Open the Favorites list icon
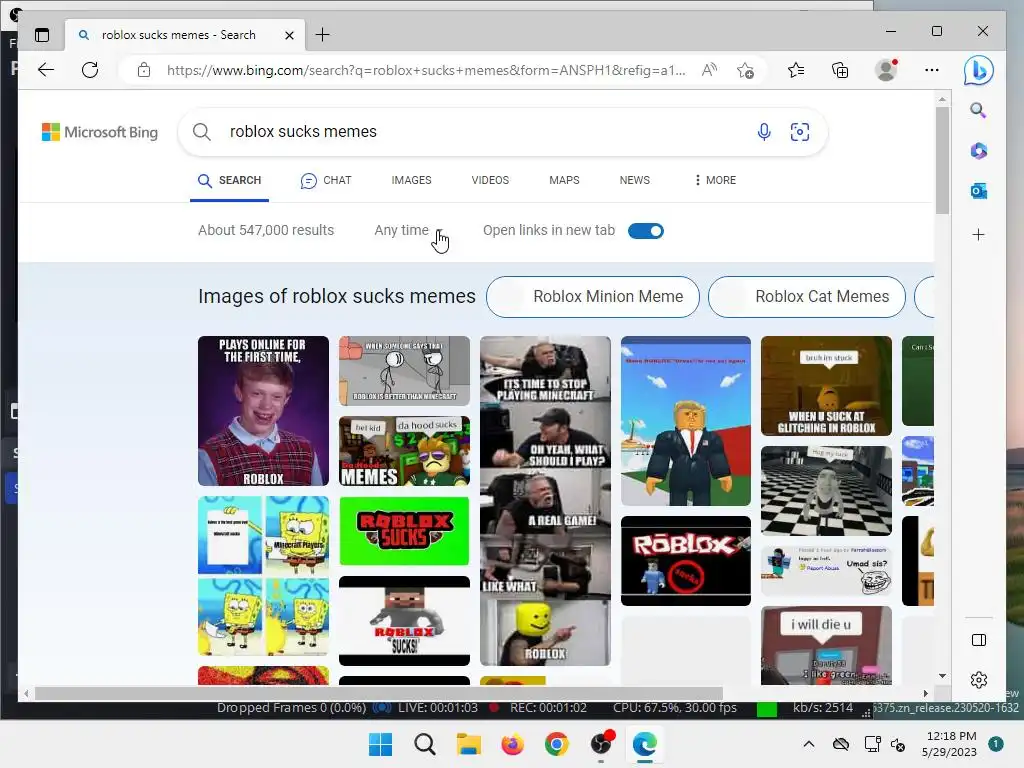The width and height of the screenshot is (1024, 768). (796, 70)
